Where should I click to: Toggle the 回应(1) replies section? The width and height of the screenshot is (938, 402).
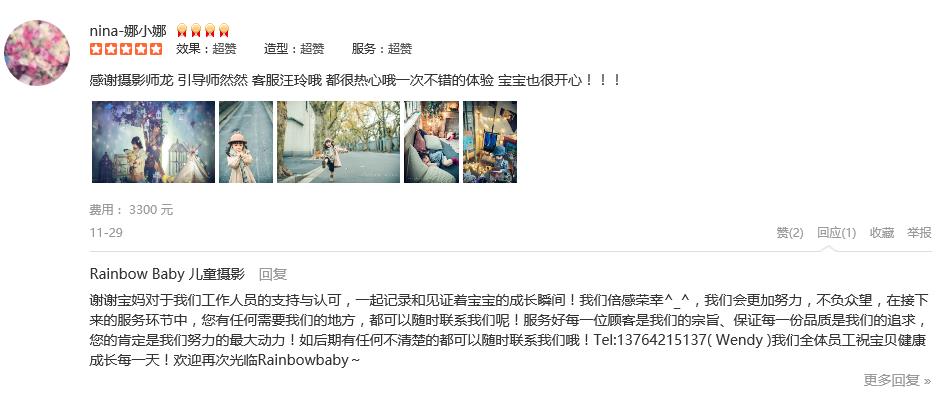(x=837, y=233)
